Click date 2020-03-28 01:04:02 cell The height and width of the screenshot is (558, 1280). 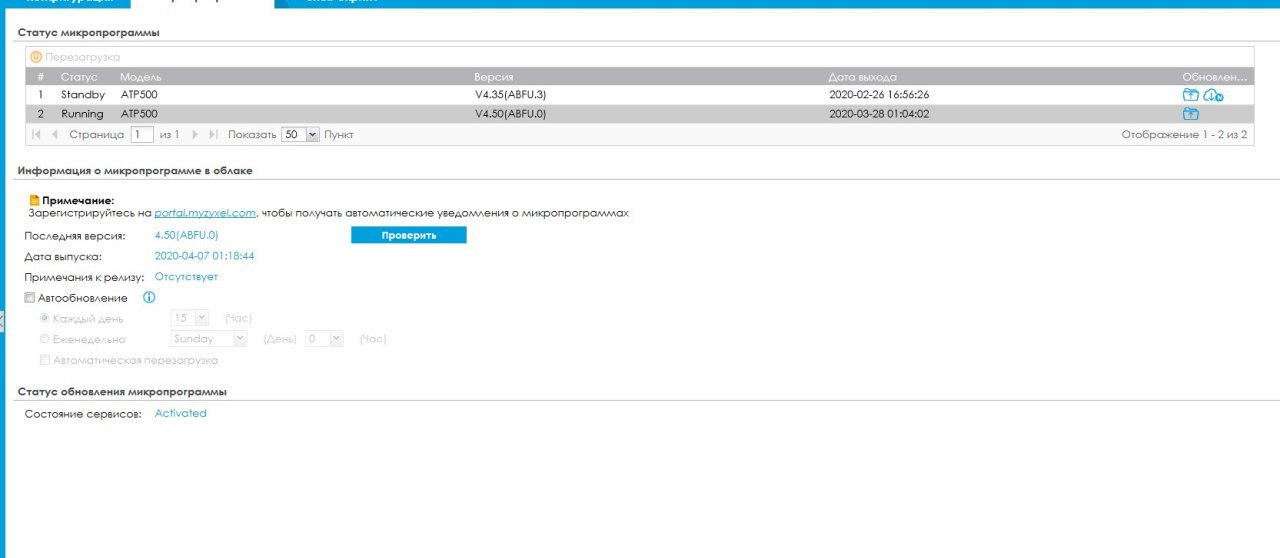coord(879,114)
